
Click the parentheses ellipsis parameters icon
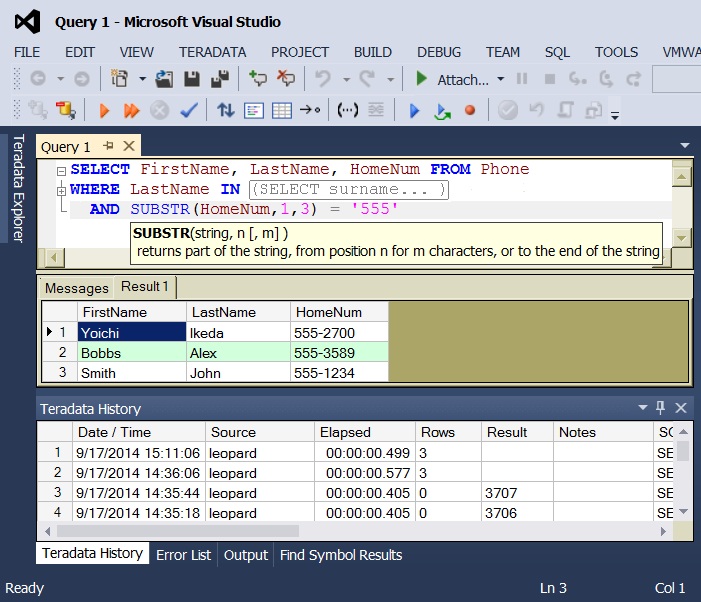(x=347, y=109)
